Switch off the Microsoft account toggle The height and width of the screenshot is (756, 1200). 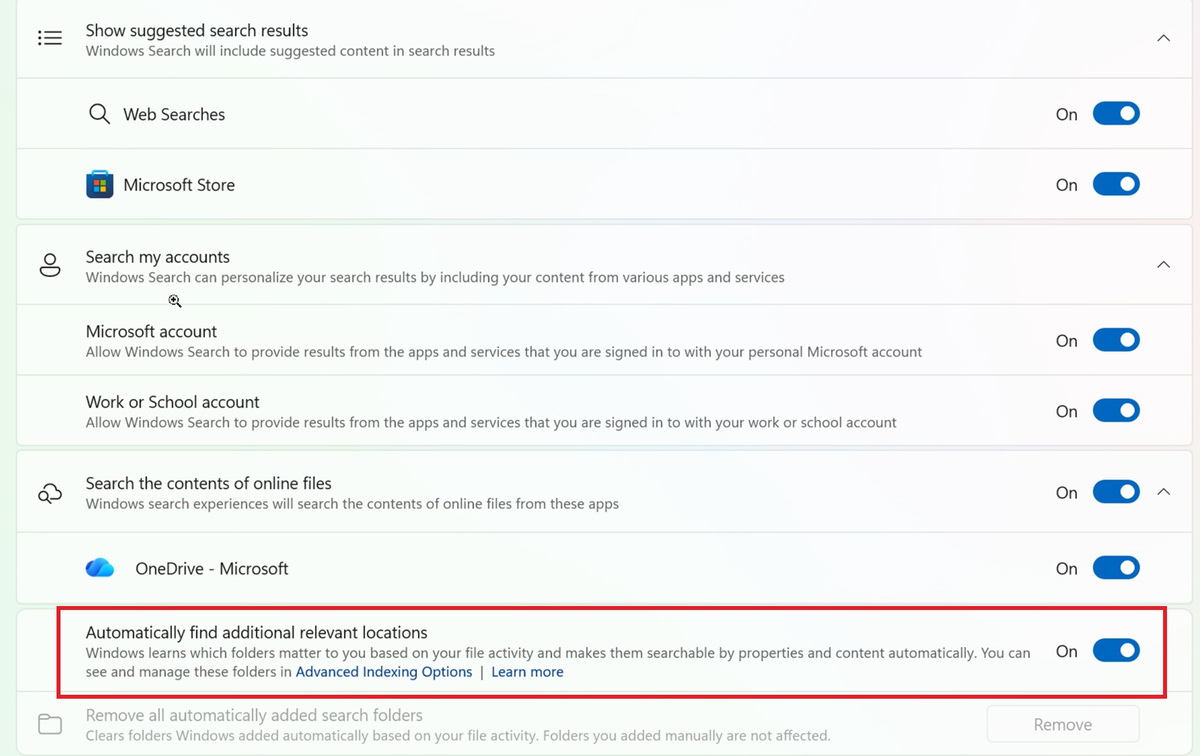1116,341
